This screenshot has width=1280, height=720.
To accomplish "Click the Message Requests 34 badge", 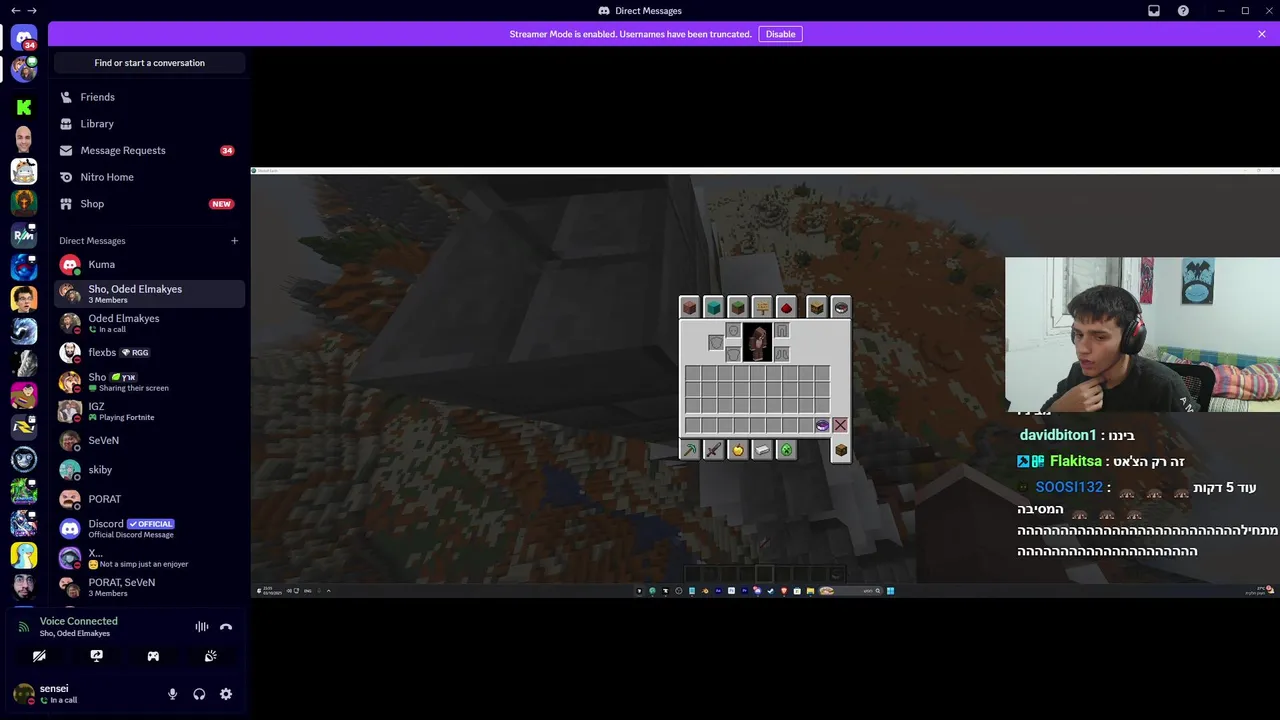I will click(227, 151).
